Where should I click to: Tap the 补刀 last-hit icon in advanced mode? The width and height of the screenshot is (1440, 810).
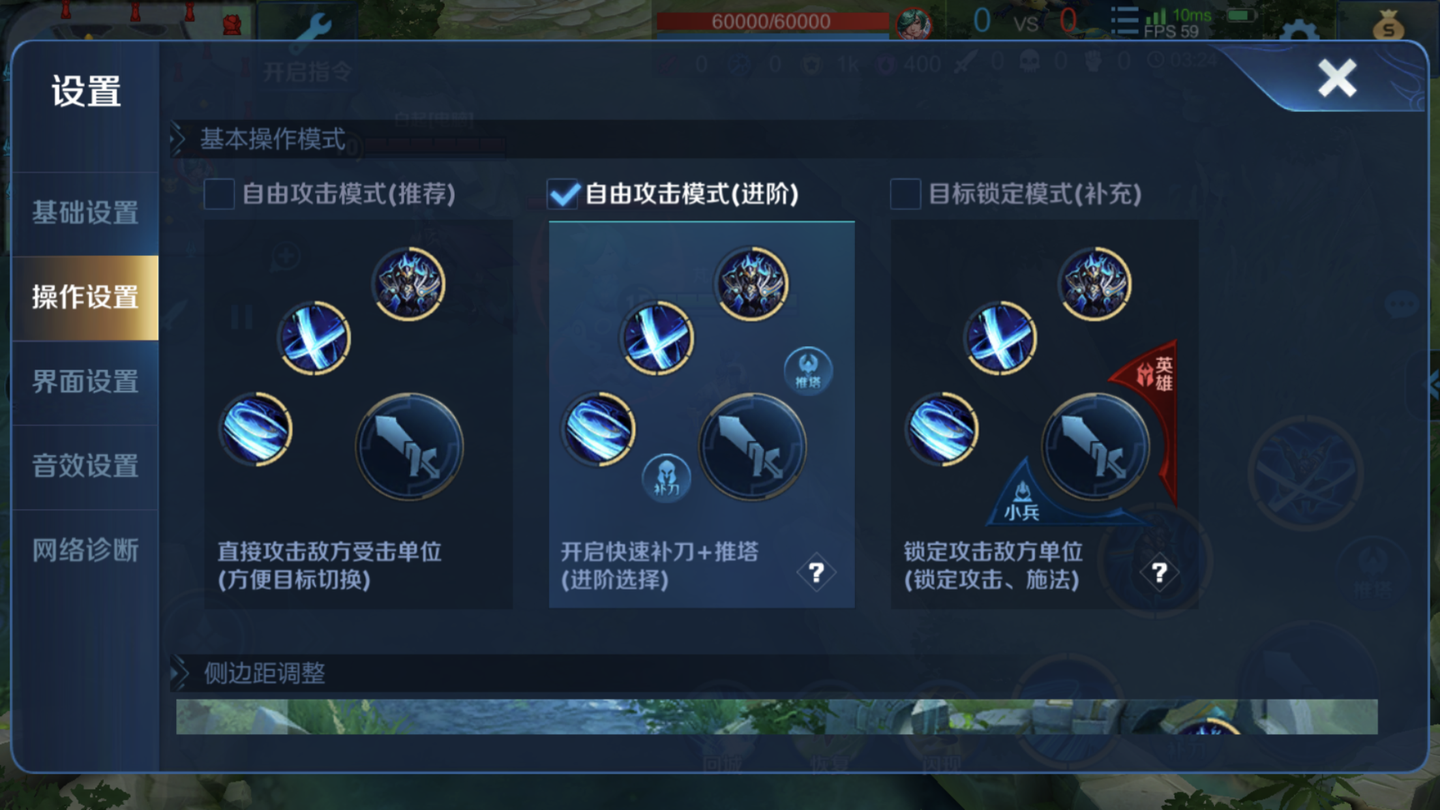point(667,478)
